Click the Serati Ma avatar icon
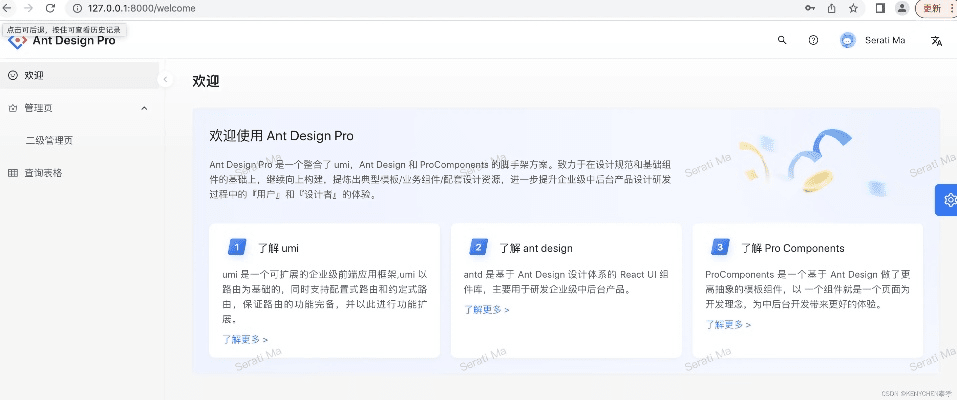The height and width of the screenshot is (400, 957). point(848,41)
